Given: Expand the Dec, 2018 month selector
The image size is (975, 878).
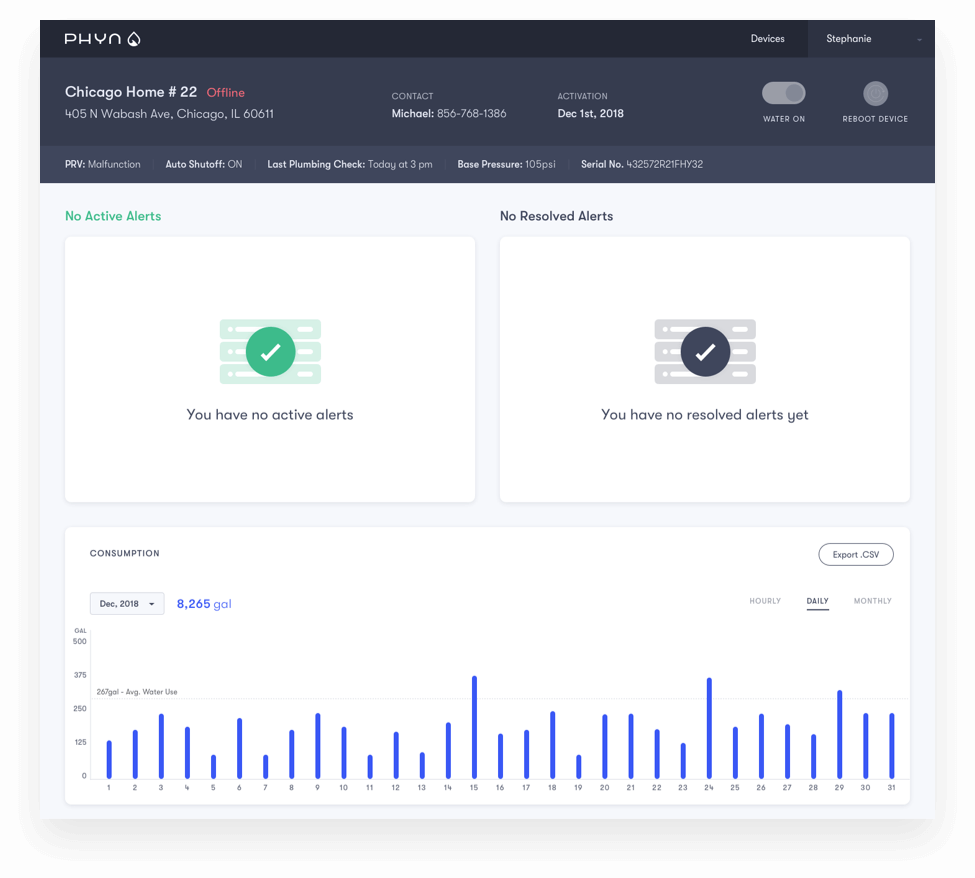Looking at the screenshot, I should click(127, 604).
